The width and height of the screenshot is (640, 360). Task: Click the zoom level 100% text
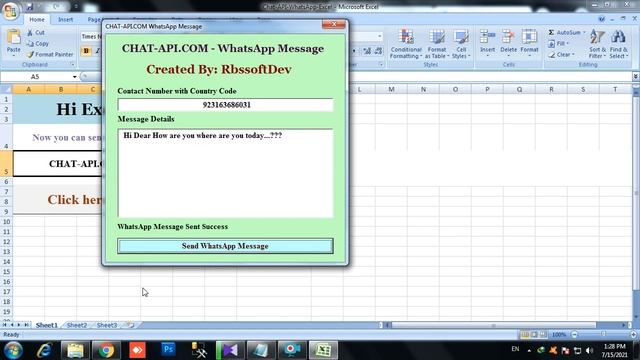pyautogui.click(x=558, y=335)
